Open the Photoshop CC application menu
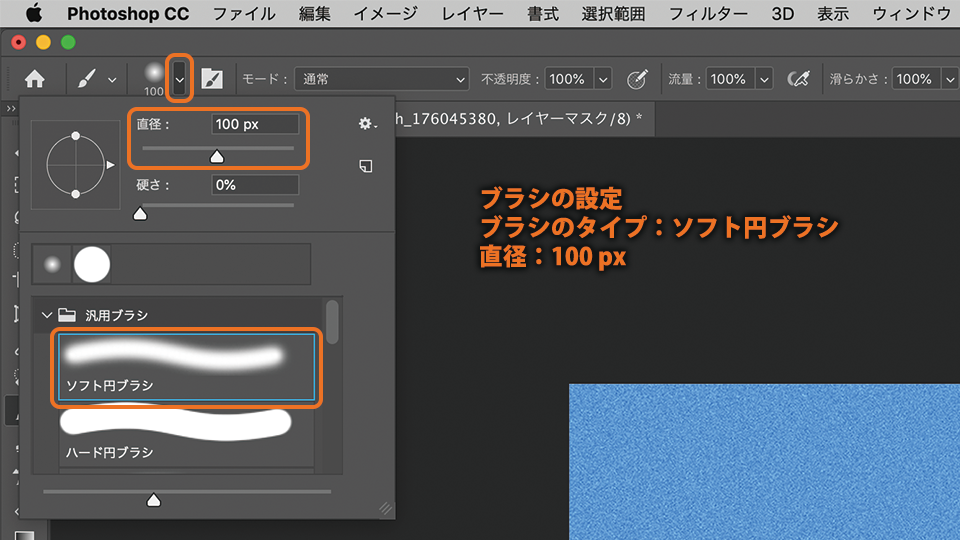Image resolution: width=960 pixels, height=540 pixels. [x=128, y=13]
